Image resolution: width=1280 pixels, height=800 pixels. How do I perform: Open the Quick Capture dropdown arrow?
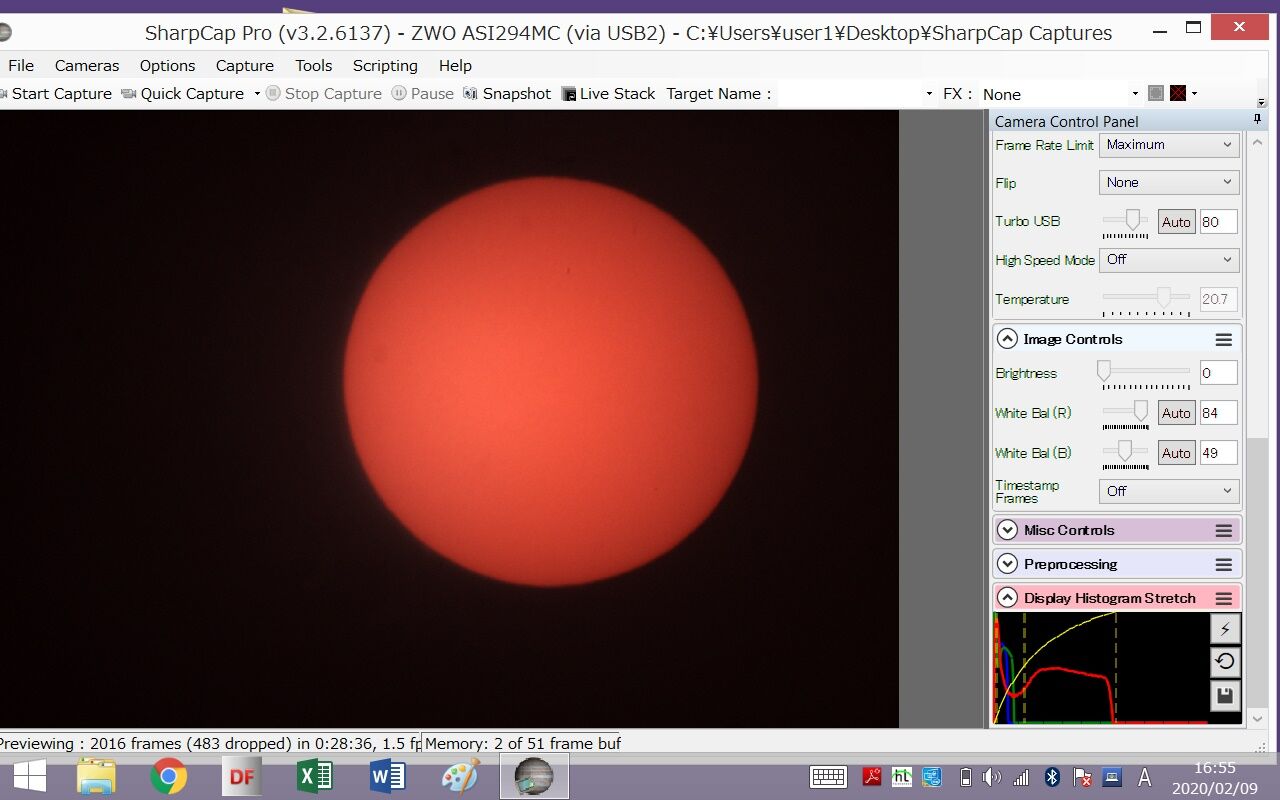pos(257,94)
